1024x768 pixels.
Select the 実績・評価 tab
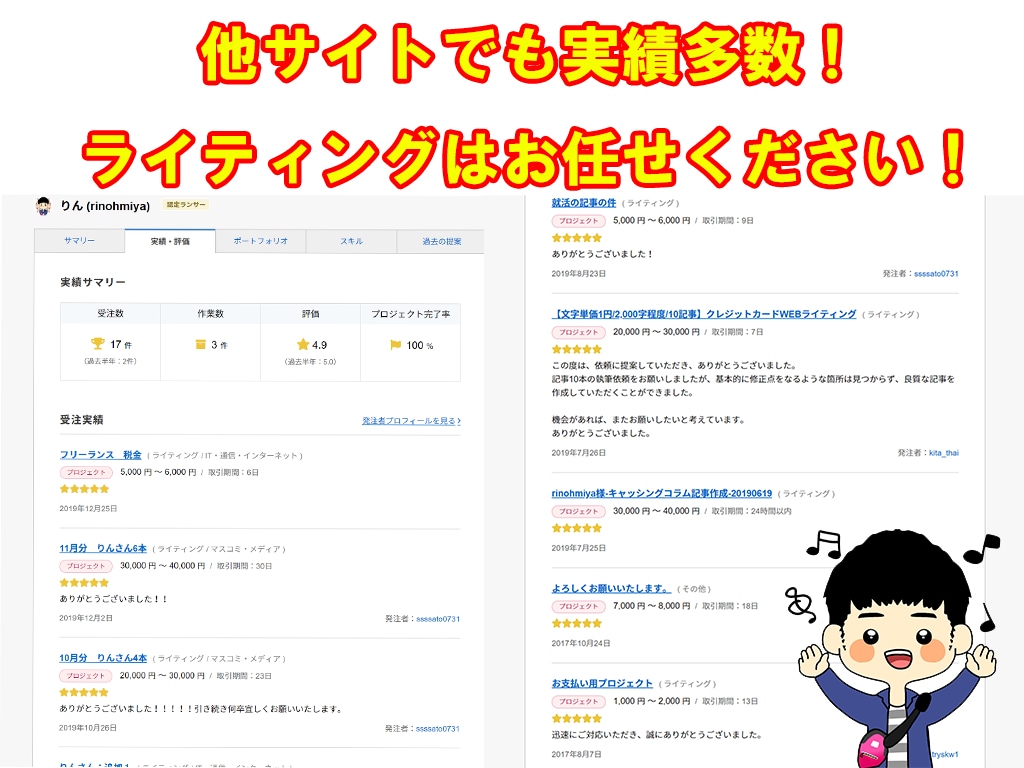pyautogui.click(x=170, y=241)
